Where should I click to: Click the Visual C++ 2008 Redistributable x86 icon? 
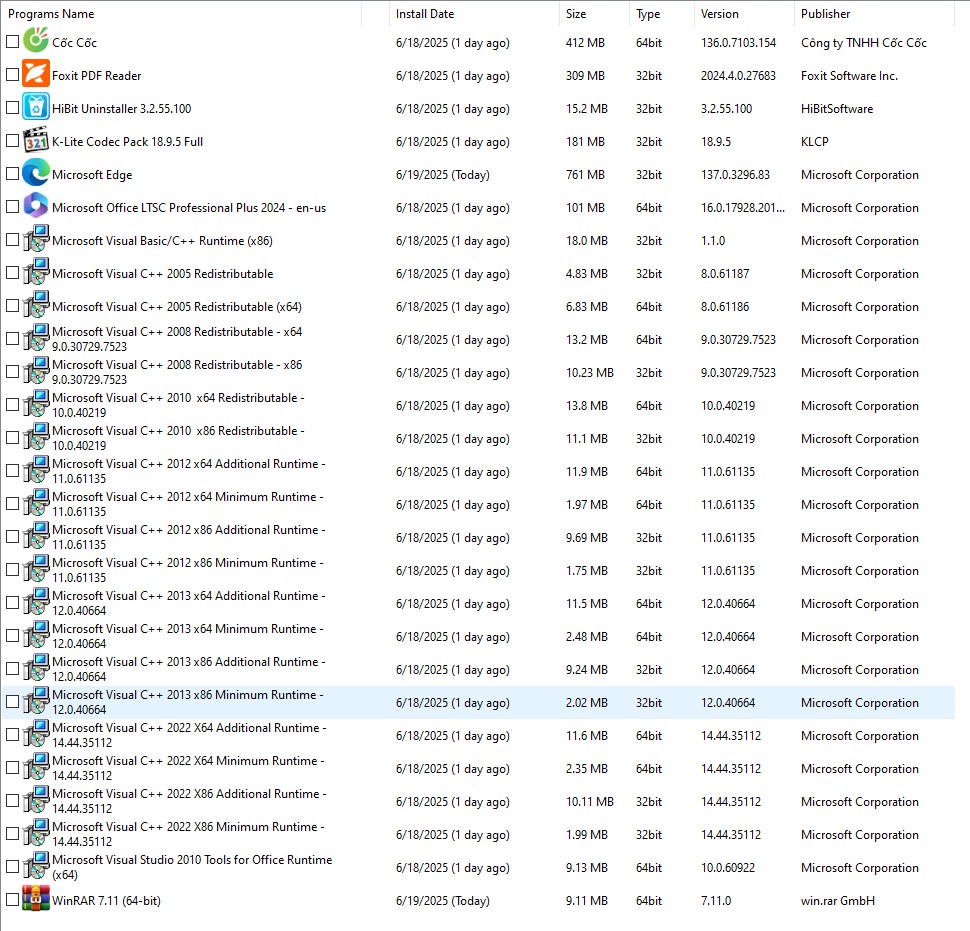pyautogui.click(x=36, y=371)
